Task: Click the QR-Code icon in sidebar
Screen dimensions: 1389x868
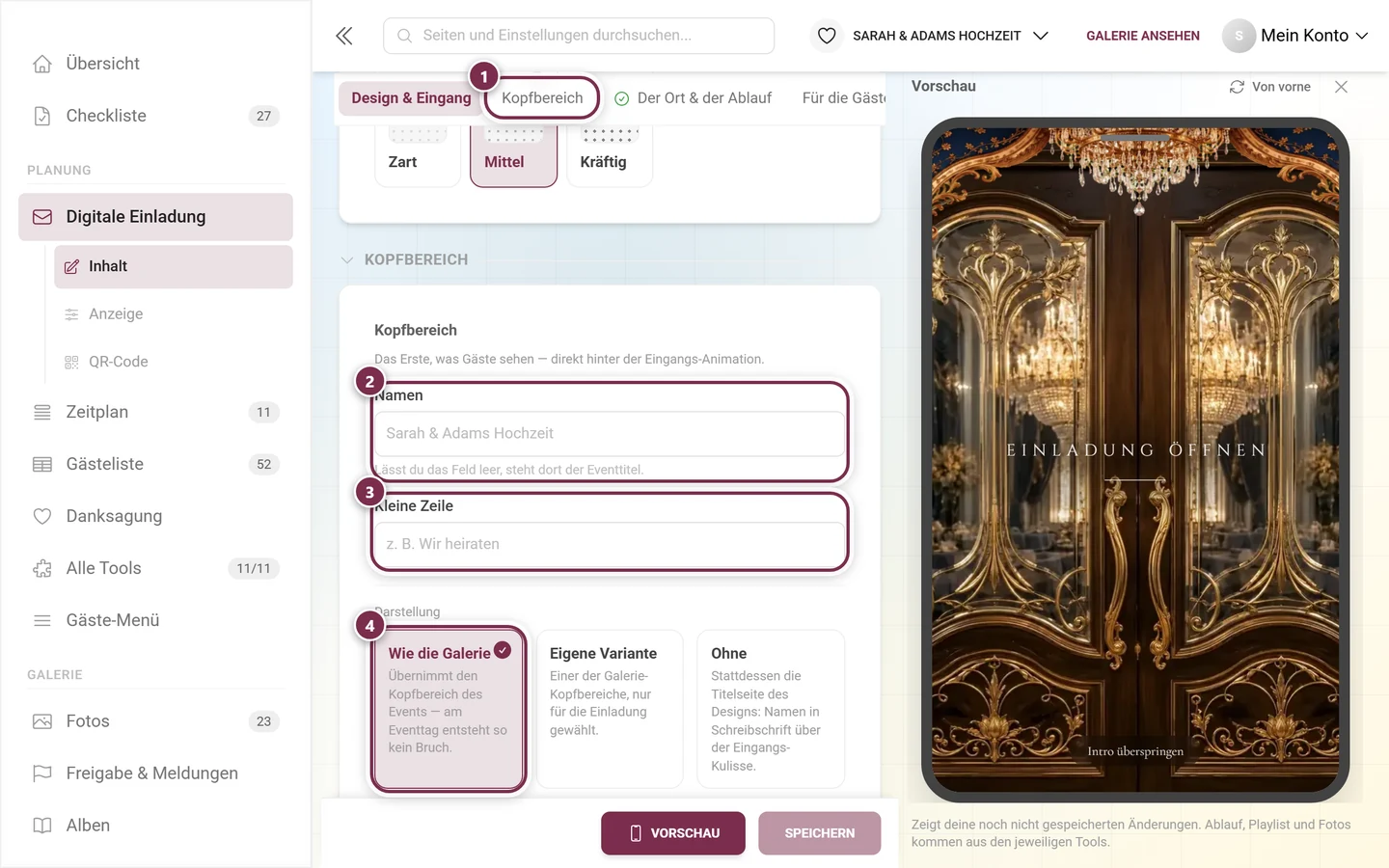Action: [x=71, y=362]
